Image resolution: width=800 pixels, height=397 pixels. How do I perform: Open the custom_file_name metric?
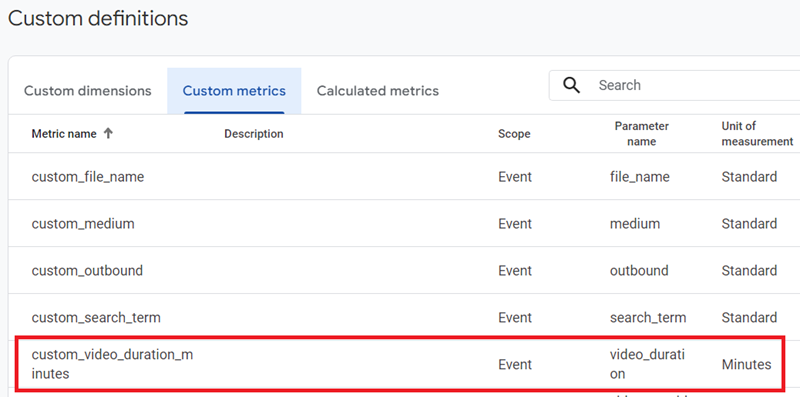88,177
